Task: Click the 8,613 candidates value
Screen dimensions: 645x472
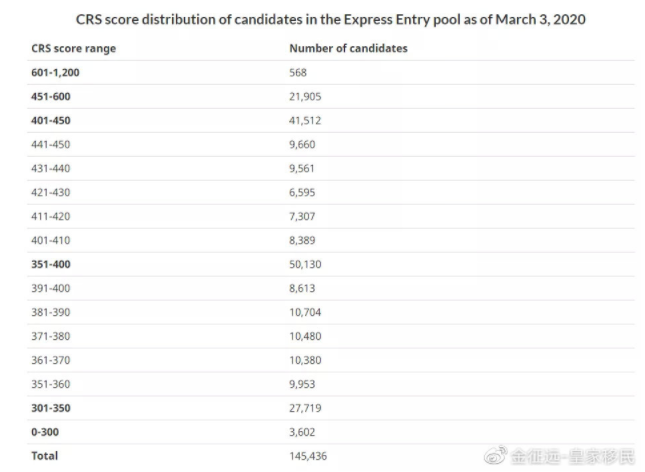Action: tap(302, 288)
